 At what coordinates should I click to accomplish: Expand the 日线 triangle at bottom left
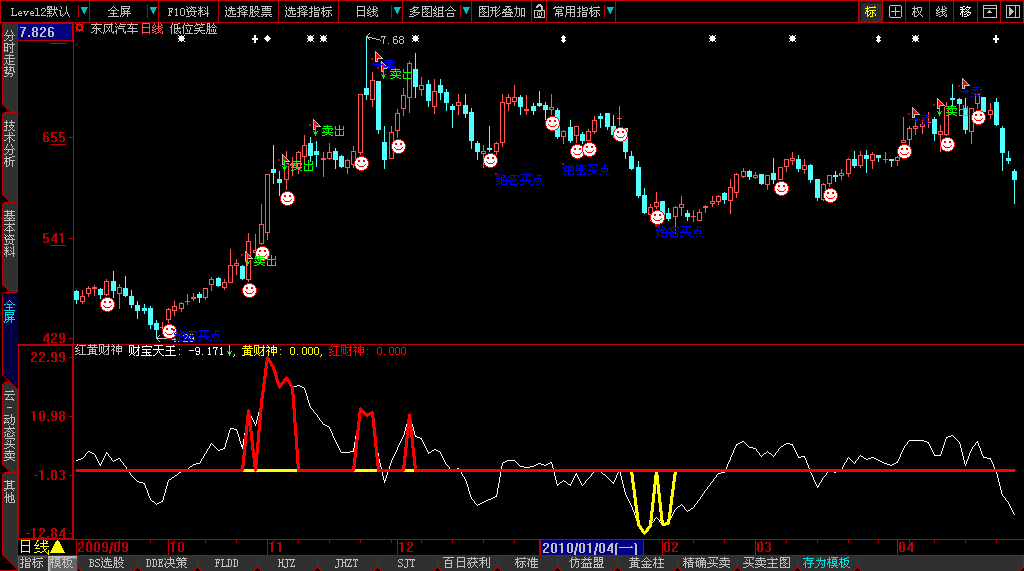57,547
